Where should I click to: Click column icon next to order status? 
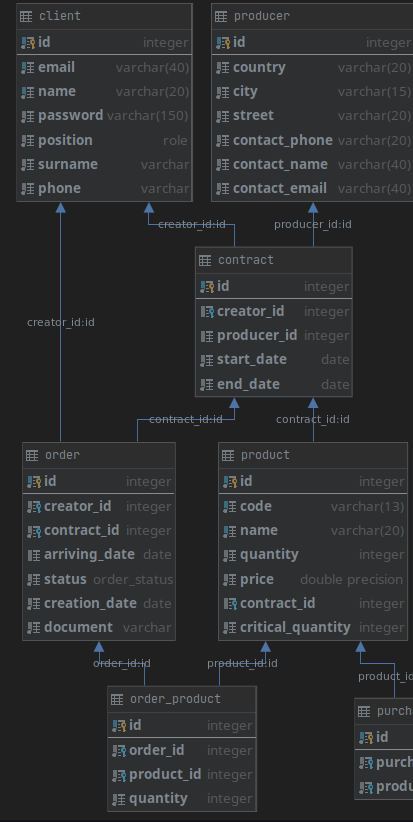(x=34, y=580)
